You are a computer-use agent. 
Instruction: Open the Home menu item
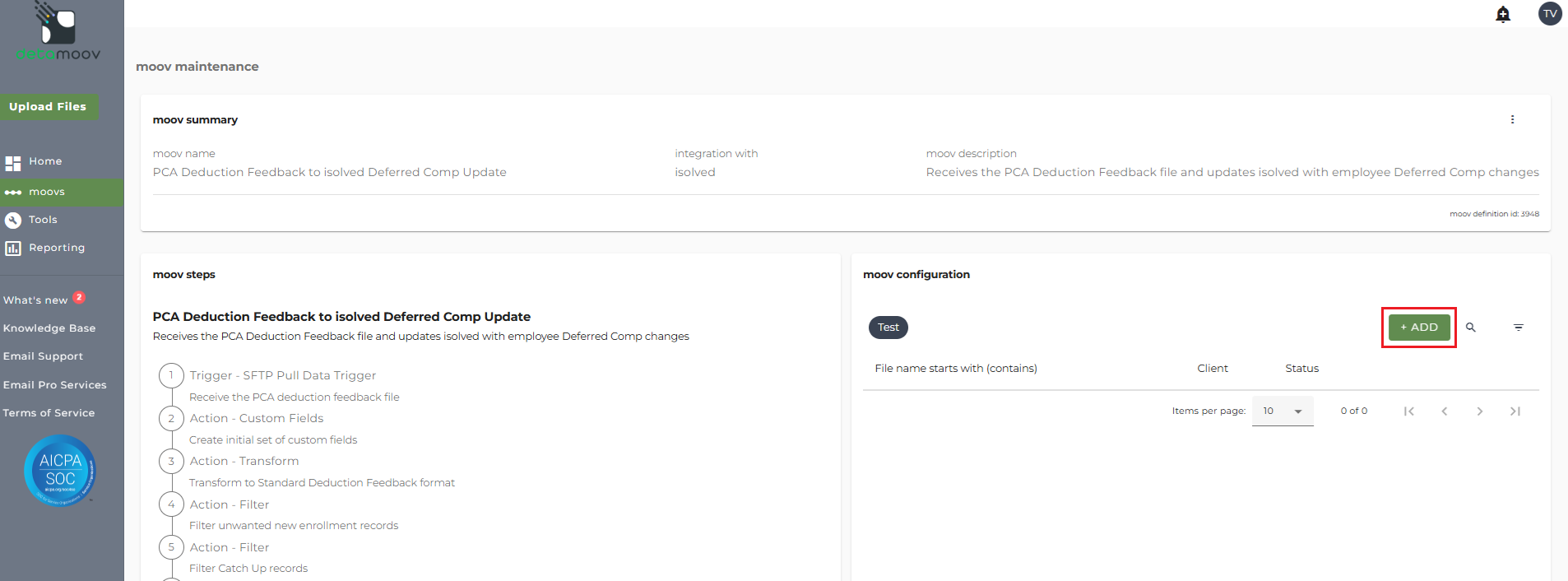[x=45, y=161]
